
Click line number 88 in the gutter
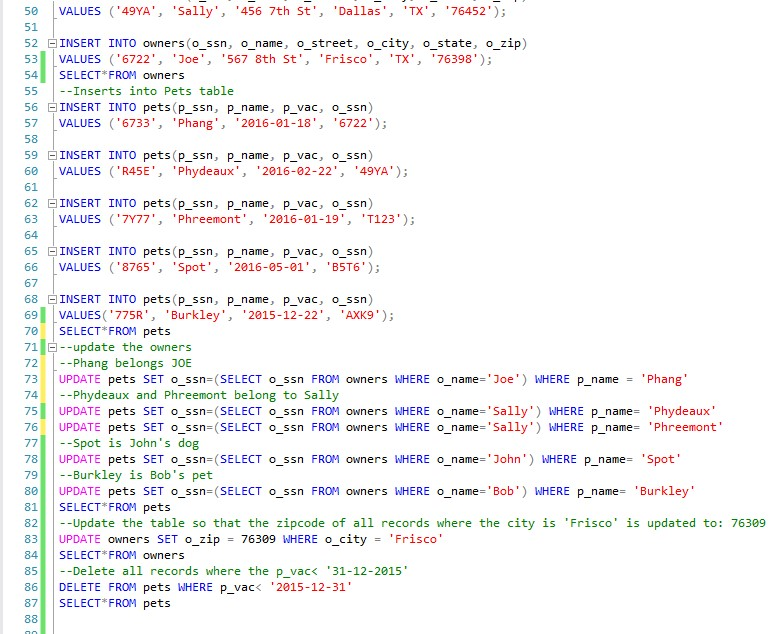pyautogui.click(x=31, y=619)
